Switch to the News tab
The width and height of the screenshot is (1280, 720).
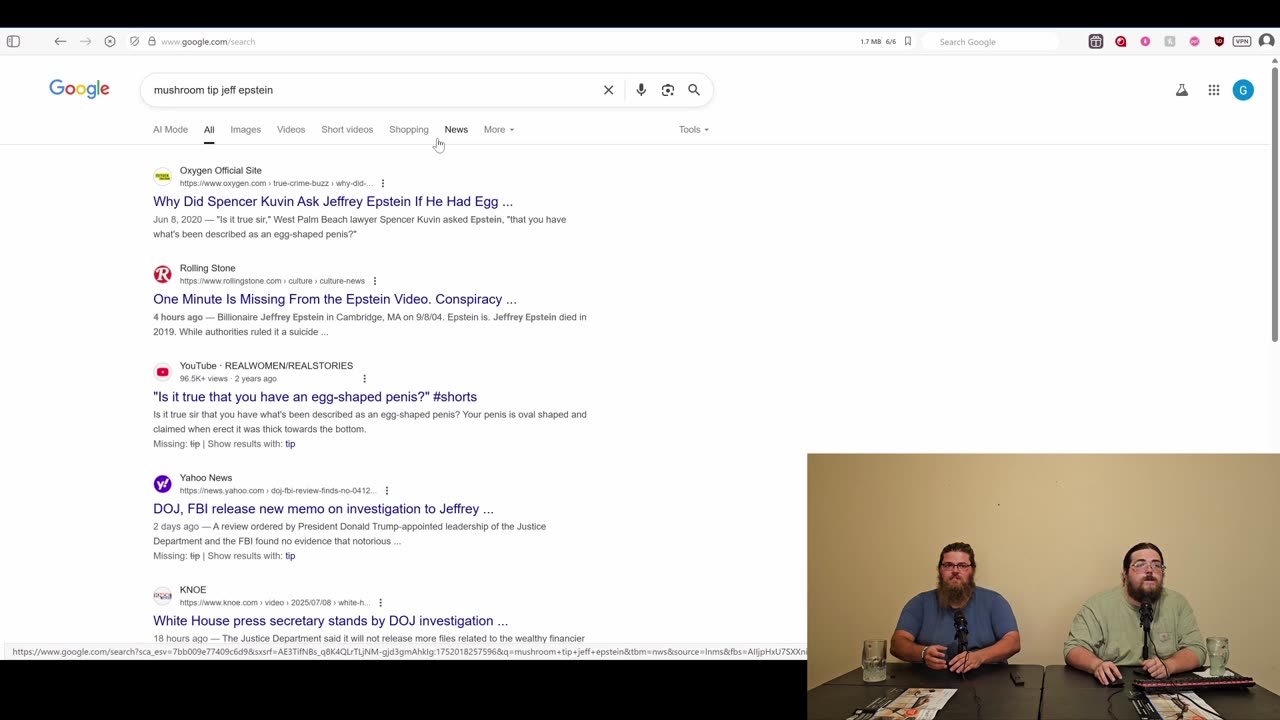pos(456,129)
